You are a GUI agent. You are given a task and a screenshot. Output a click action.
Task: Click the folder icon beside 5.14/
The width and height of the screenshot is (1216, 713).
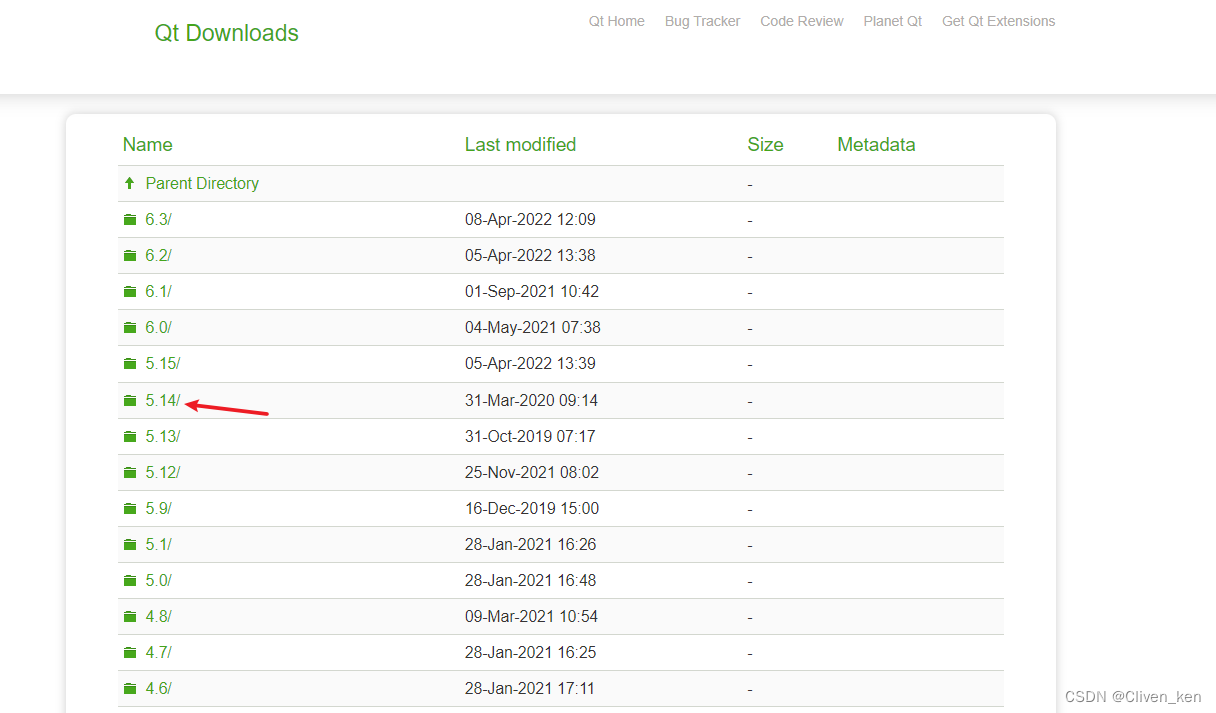point(130,400)
